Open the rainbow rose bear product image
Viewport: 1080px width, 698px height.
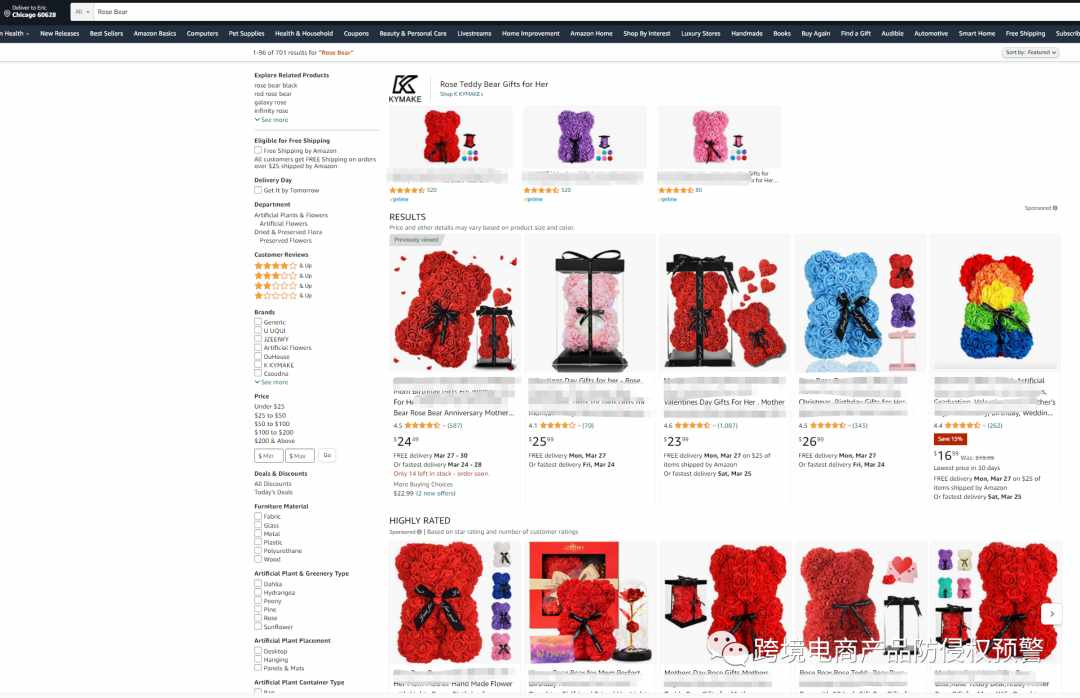coord(996,308)
